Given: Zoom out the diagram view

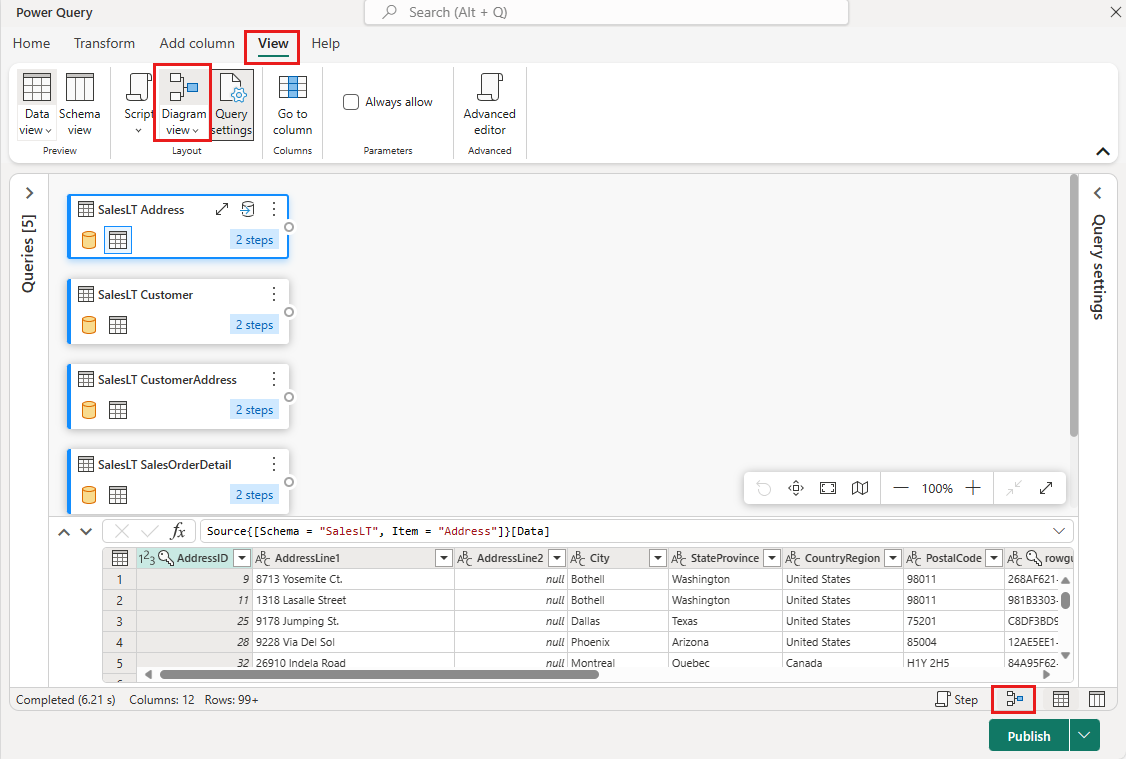Looking at the screenshot, I should 901,488.
